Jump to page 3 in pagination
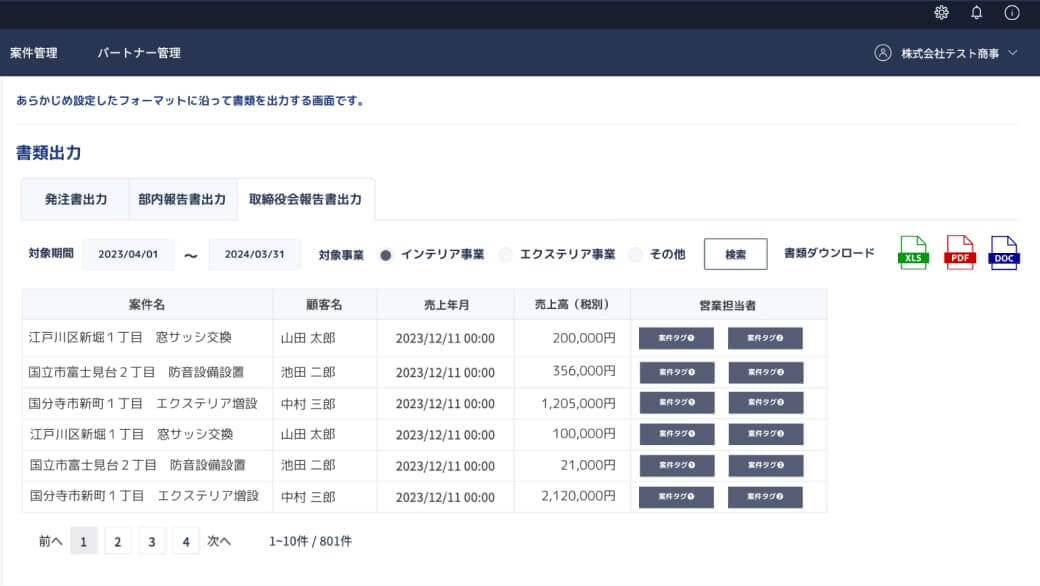 click(151, 541)
